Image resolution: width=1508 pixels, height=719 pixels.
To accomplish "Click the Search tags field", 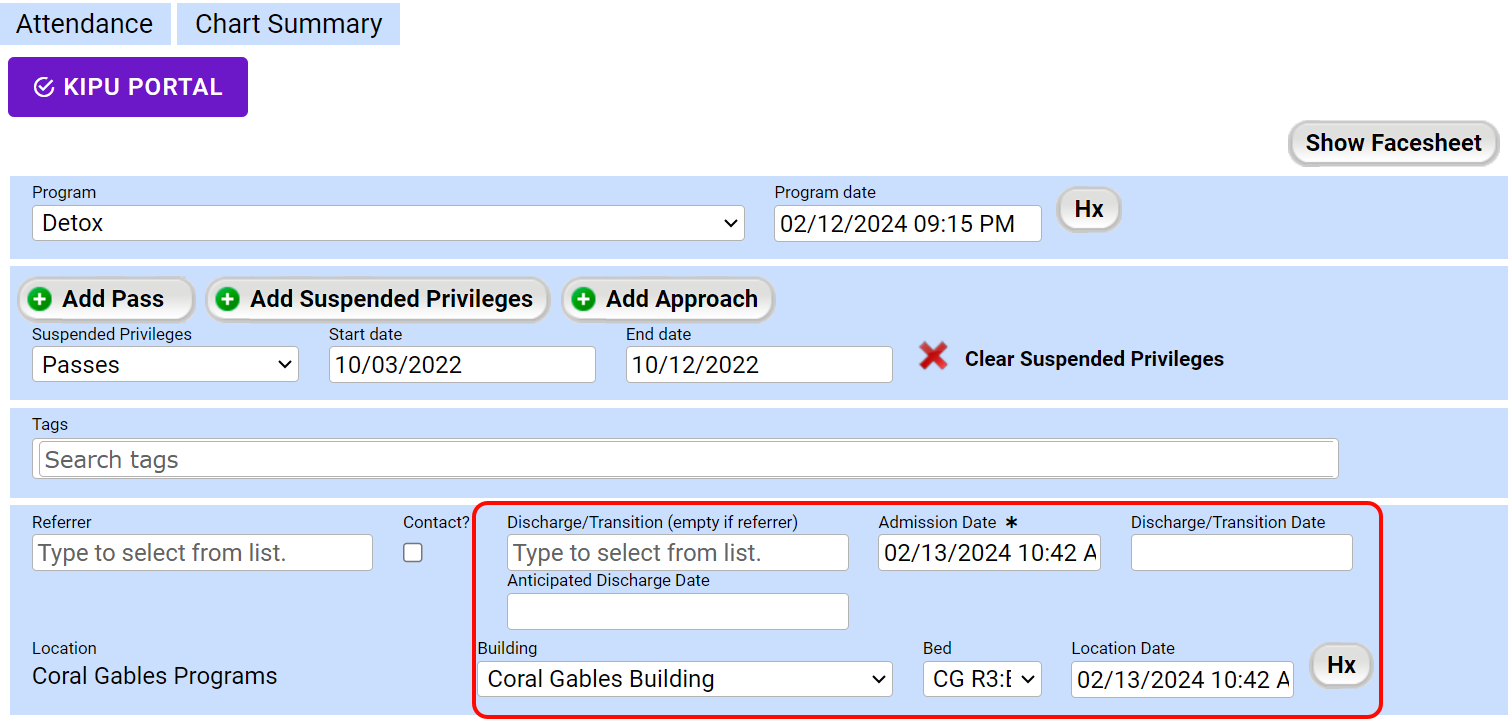I will [688, 459].
